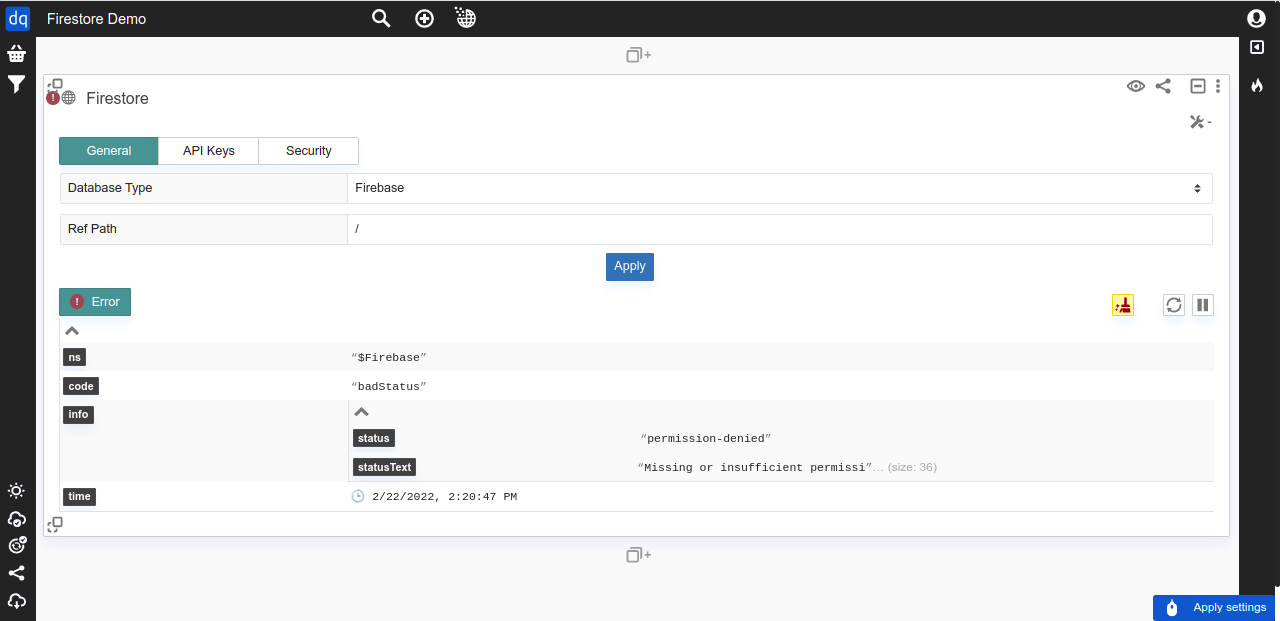Click the "badStatus" value
Viewport: 1280px width, 621px height.
pyautogui.click(x=389, y=387)
